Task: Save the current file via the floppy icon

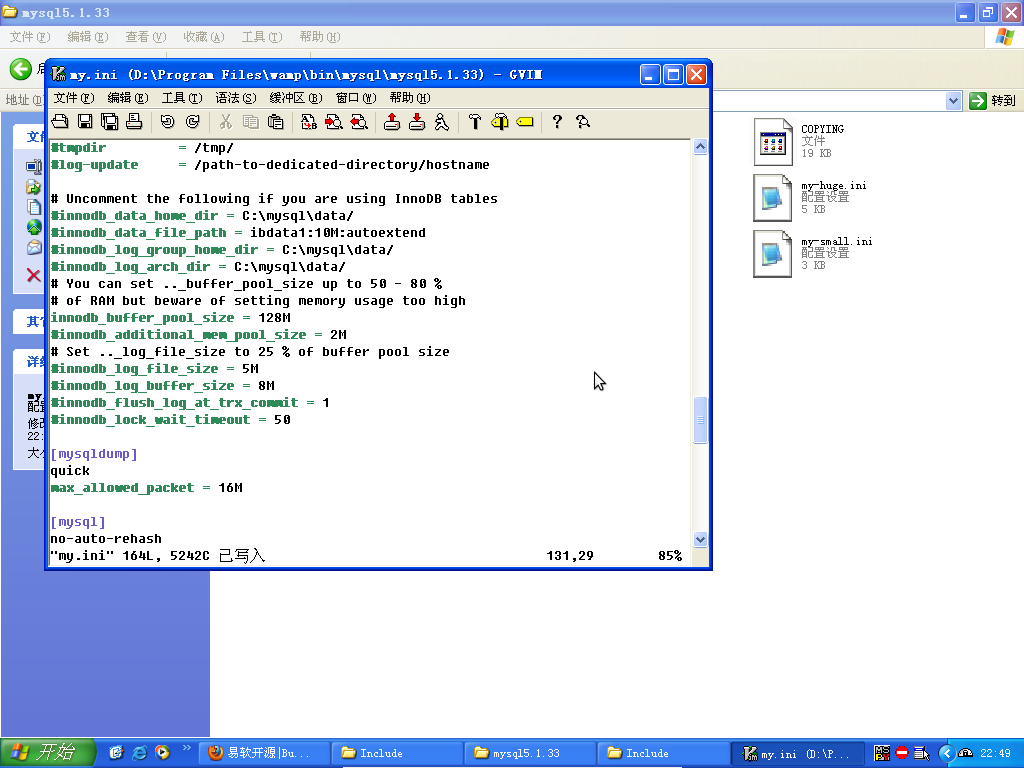Action: (x=85, y=121)
